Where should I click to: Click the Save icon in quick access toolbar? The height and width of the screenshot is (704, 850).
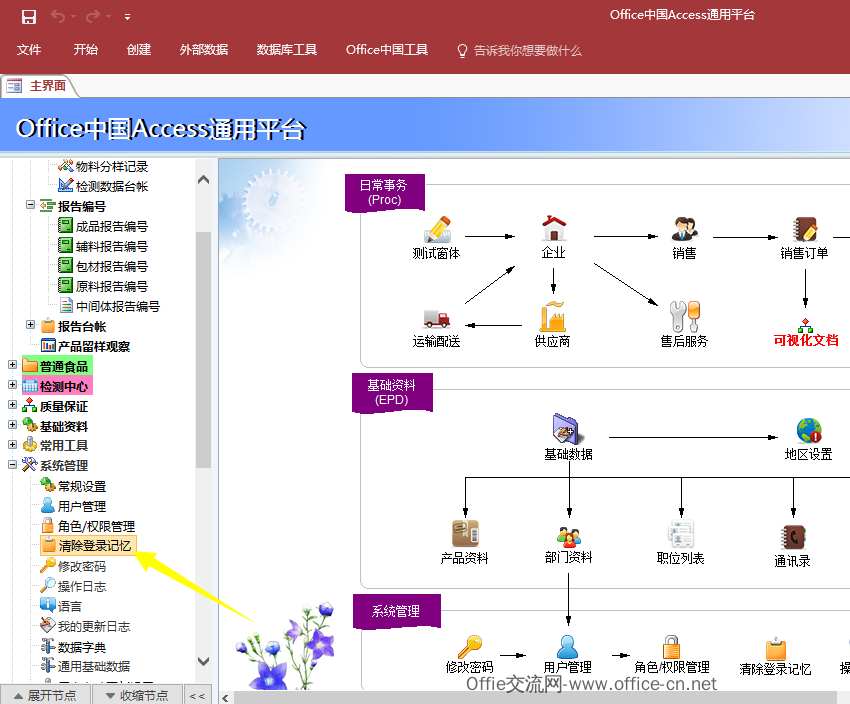pos(29,17)
